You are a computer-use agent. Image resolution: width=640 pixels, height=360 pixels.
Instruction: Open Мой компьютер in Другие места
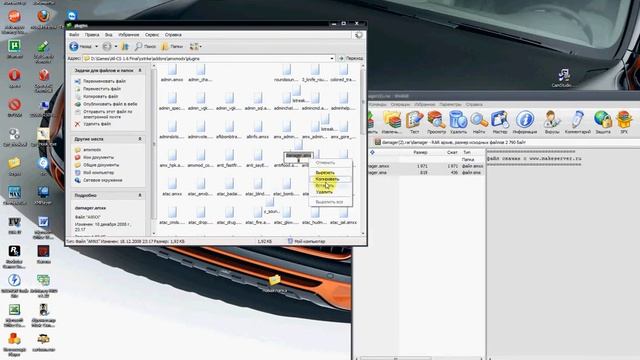click(98, 173)
